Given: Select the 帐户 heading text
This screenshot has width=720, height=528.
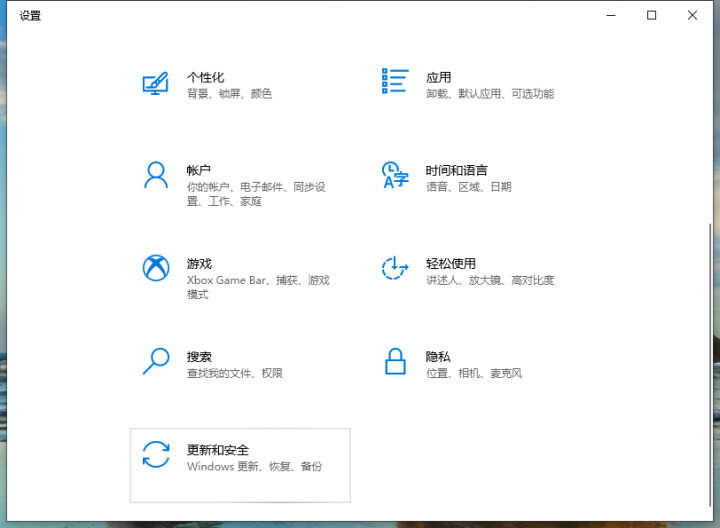Looking at the screenshot, I should (198, 170).
